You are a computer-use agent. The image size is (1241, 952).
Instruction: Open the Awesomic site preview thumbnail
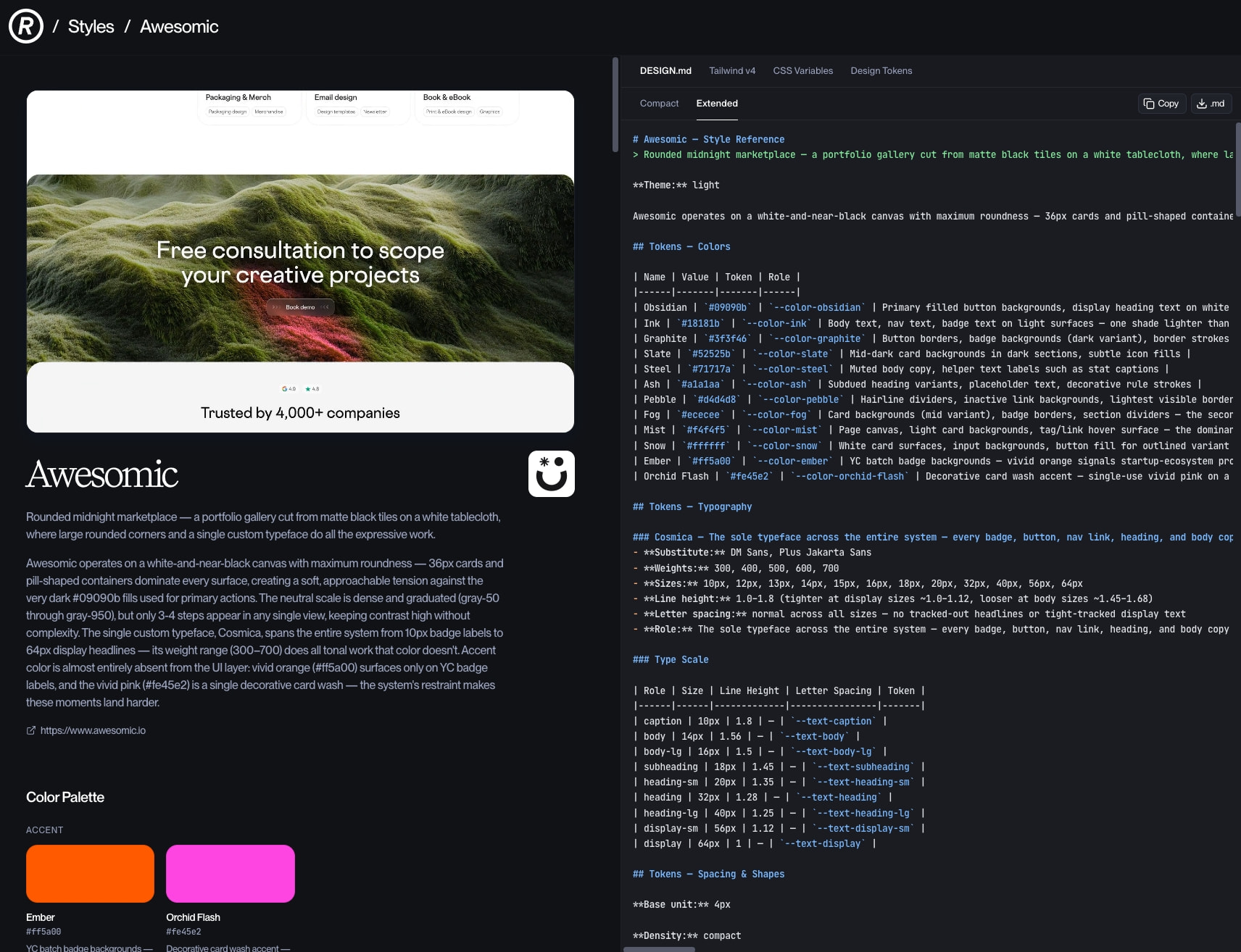[x=300, y=262]
